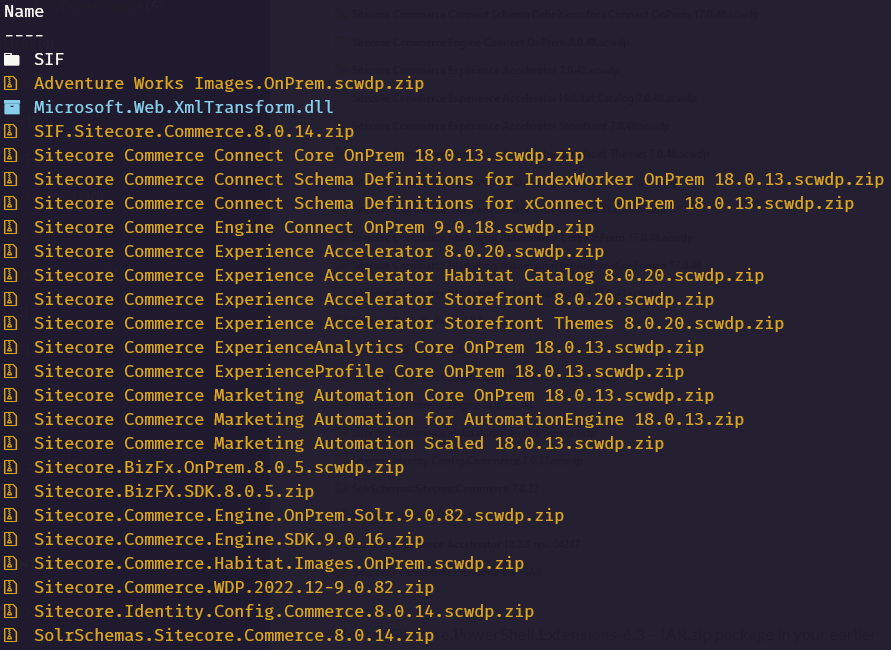This screenshot has height=650, width=891.
Task: Click the zip icon beside Schema Definitions for IndexWorker
Action: pyautogui.click(x=10, y=179)
